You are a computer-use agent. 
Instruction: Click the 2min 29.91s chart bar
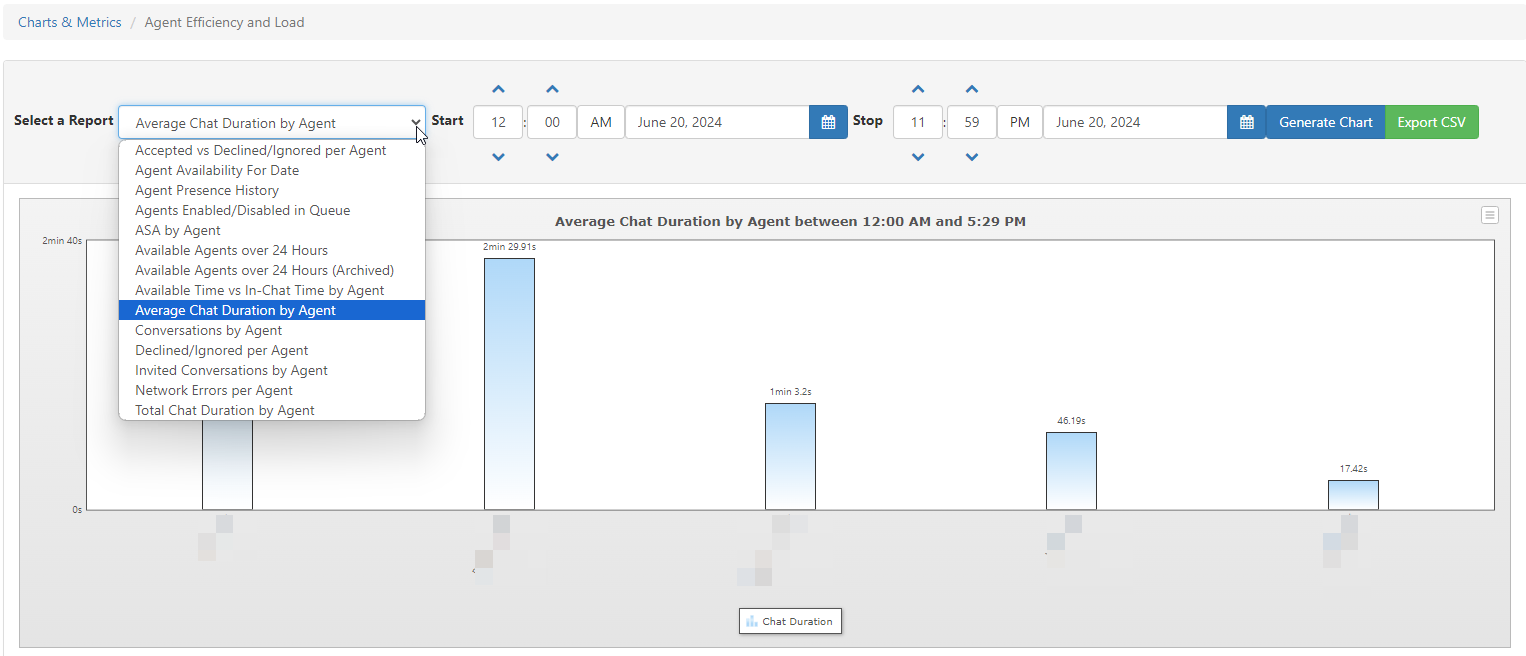tap(509, 384)
